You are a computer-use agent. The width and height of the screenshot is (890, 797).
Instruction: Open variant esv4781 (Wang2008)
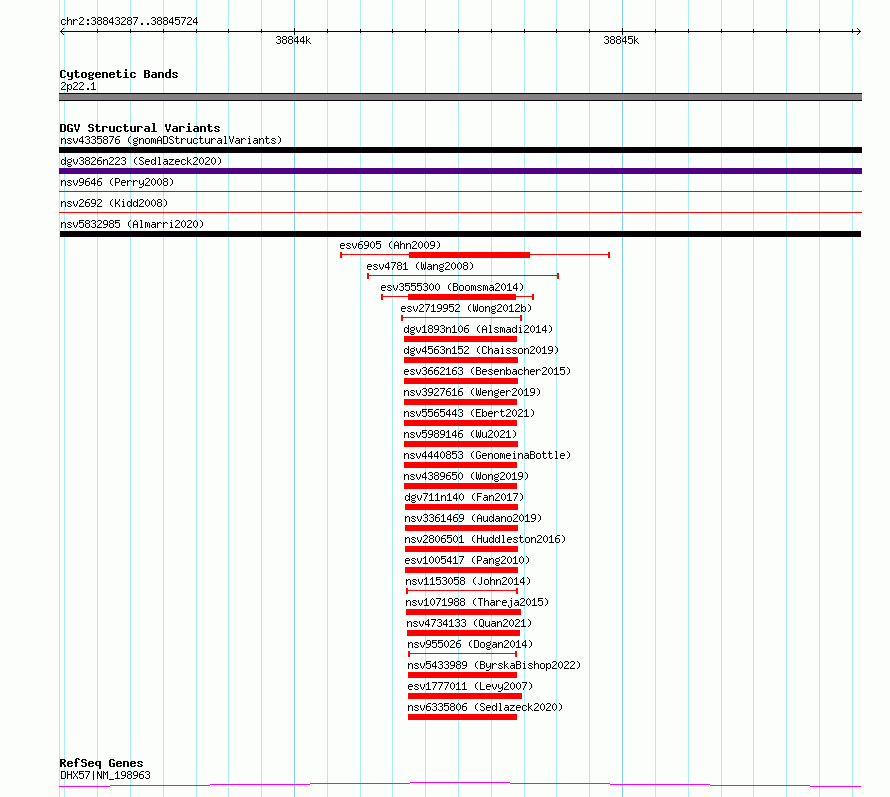tap(420, 266)
